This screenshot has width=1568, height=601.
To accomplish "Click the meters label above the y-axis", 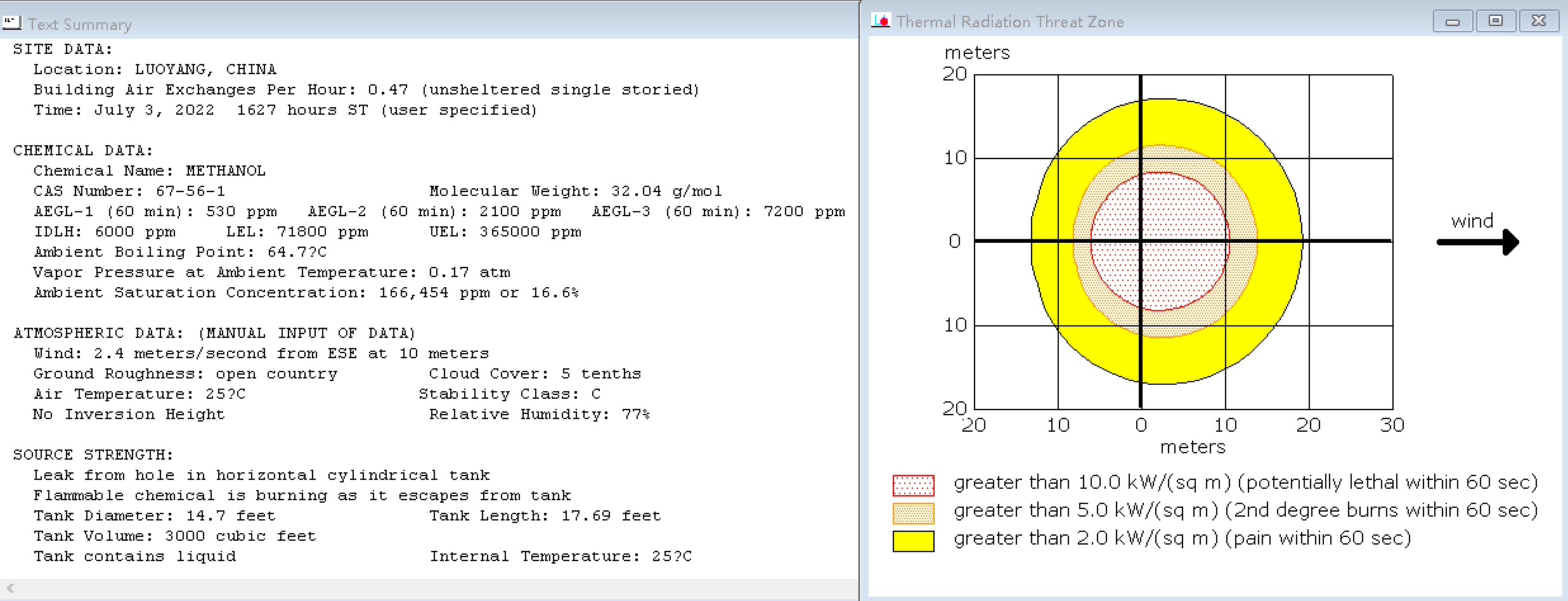I will click(977, 53).
